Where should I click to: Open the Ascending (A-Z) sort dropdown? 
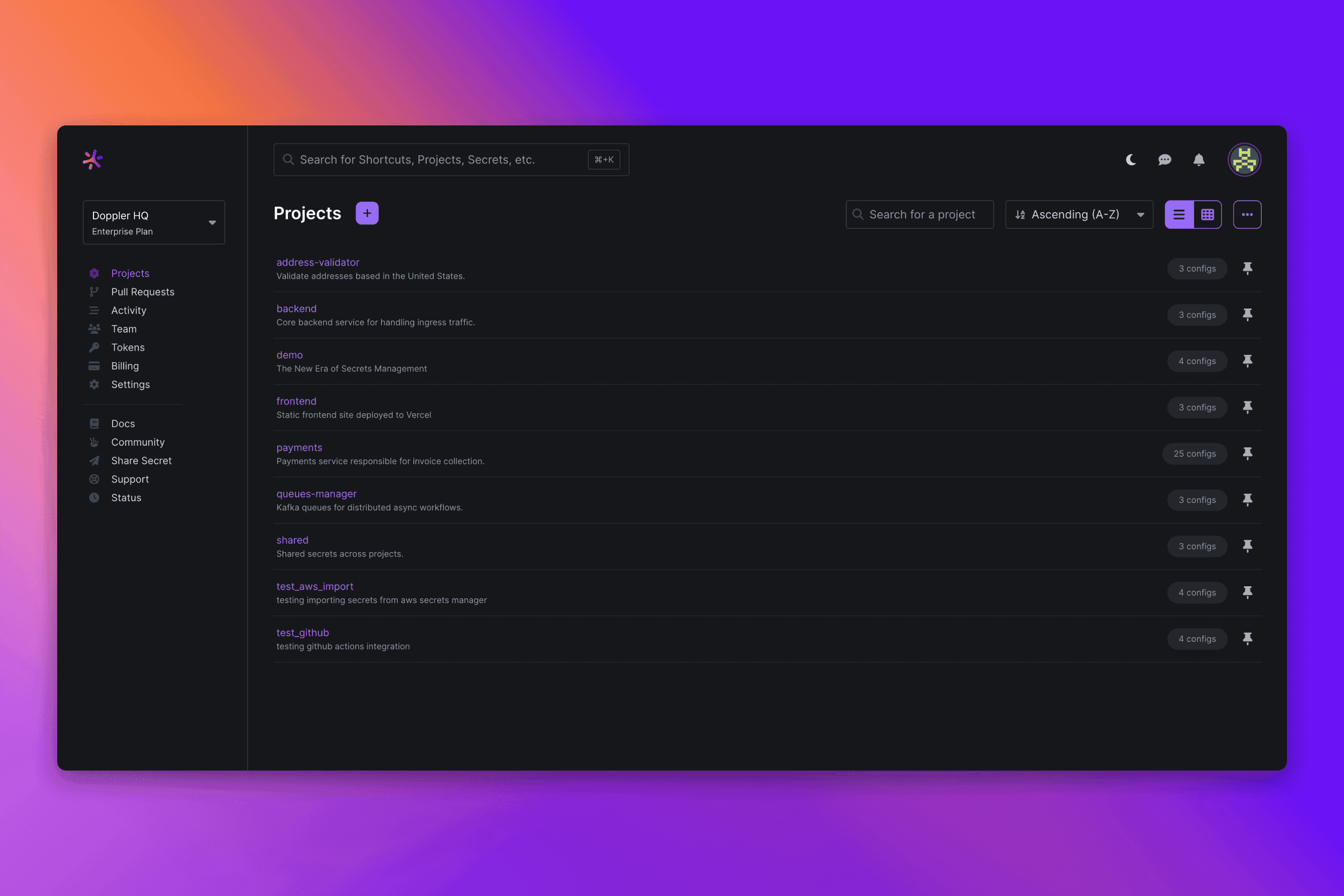click(x=1079, y=215)
